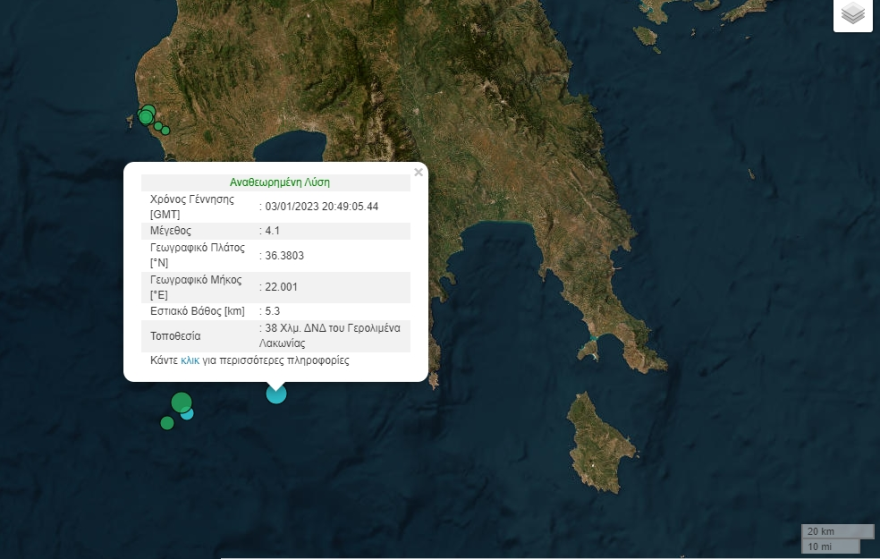Select the middle small green west-coast marker
880x559 pixels.
coord(158,126)
